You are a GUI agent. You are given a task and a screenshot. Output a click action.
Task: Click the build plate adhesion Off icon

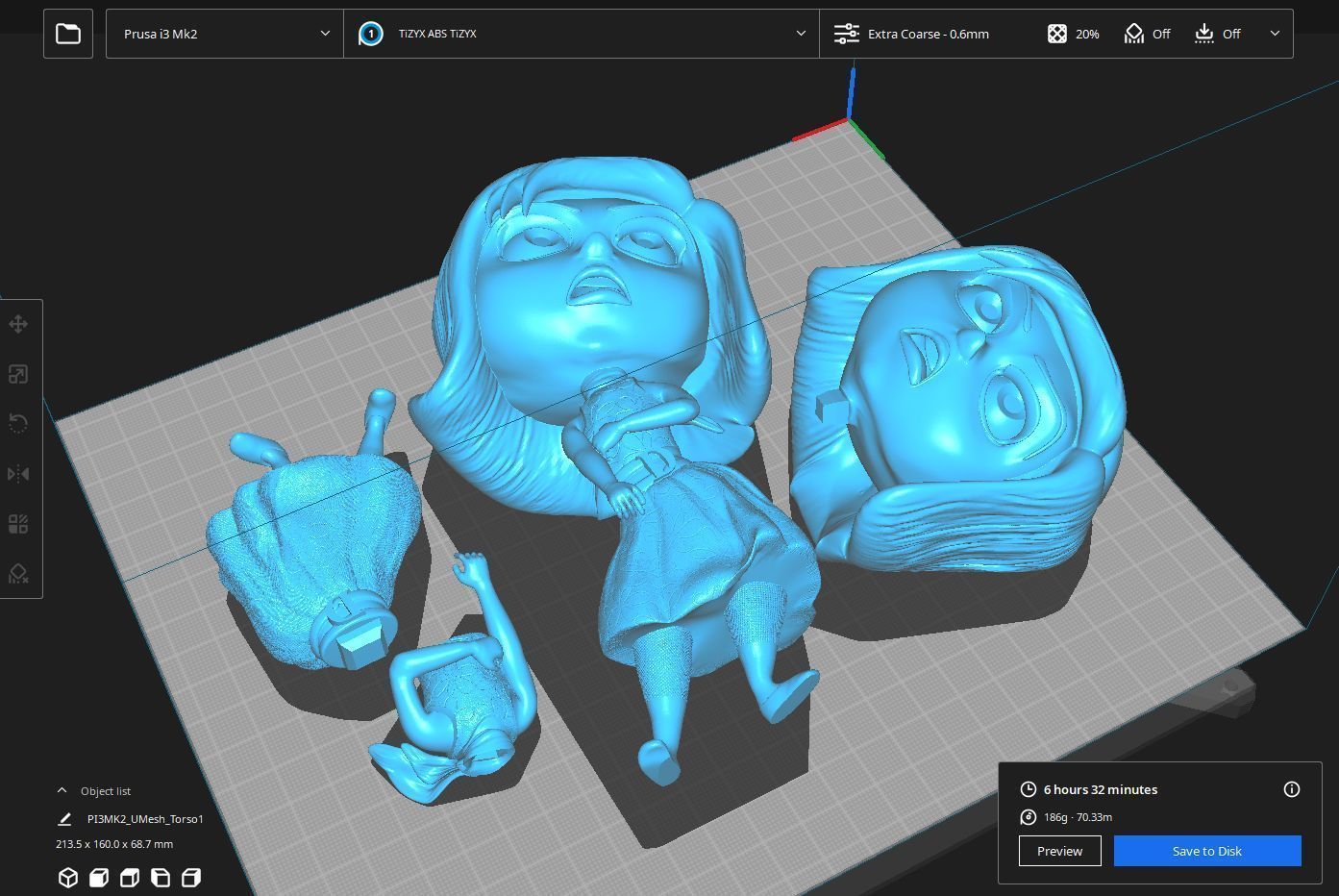(x=1204, y=34)
